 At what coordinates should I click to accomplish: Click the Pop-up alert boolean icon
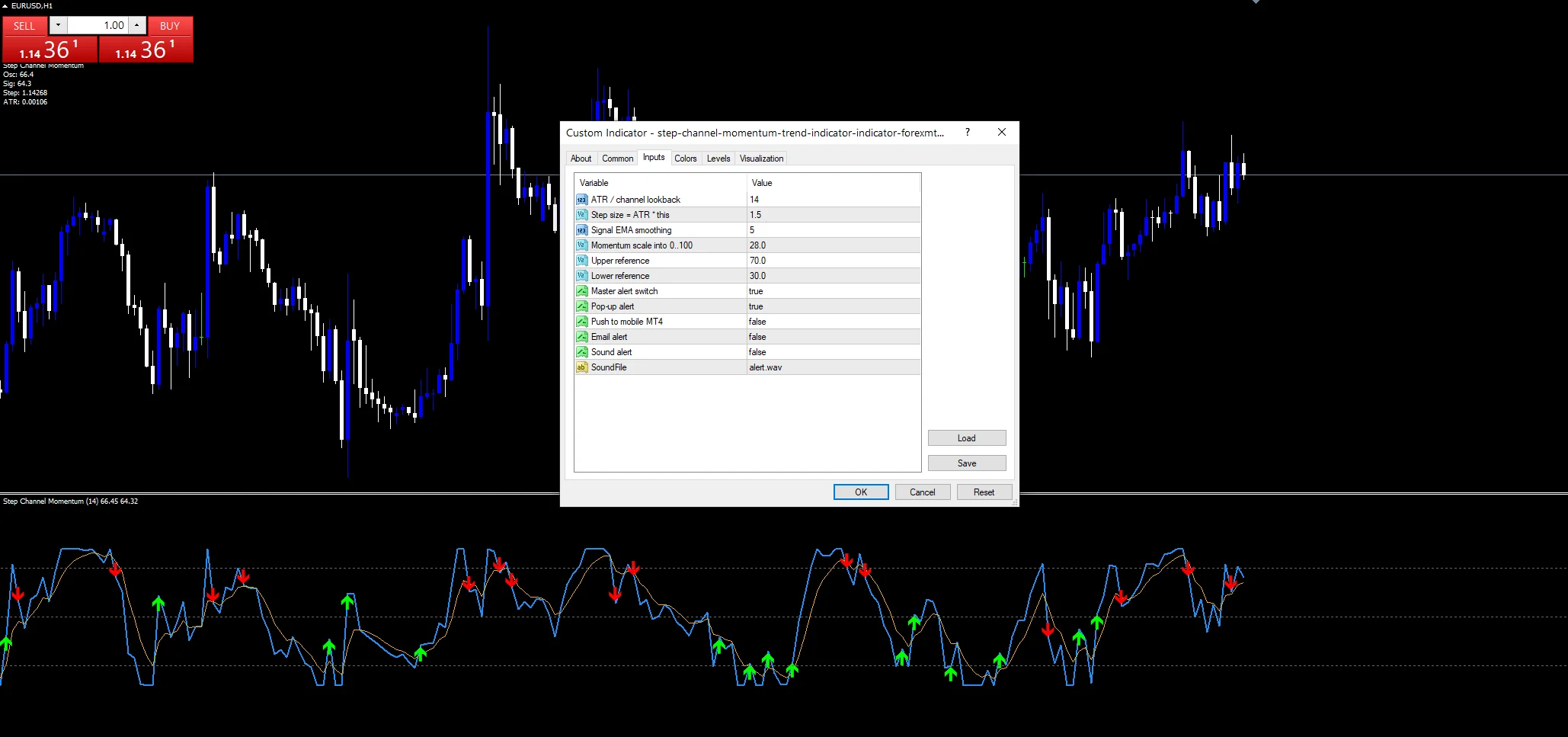[x=582, y=306]
